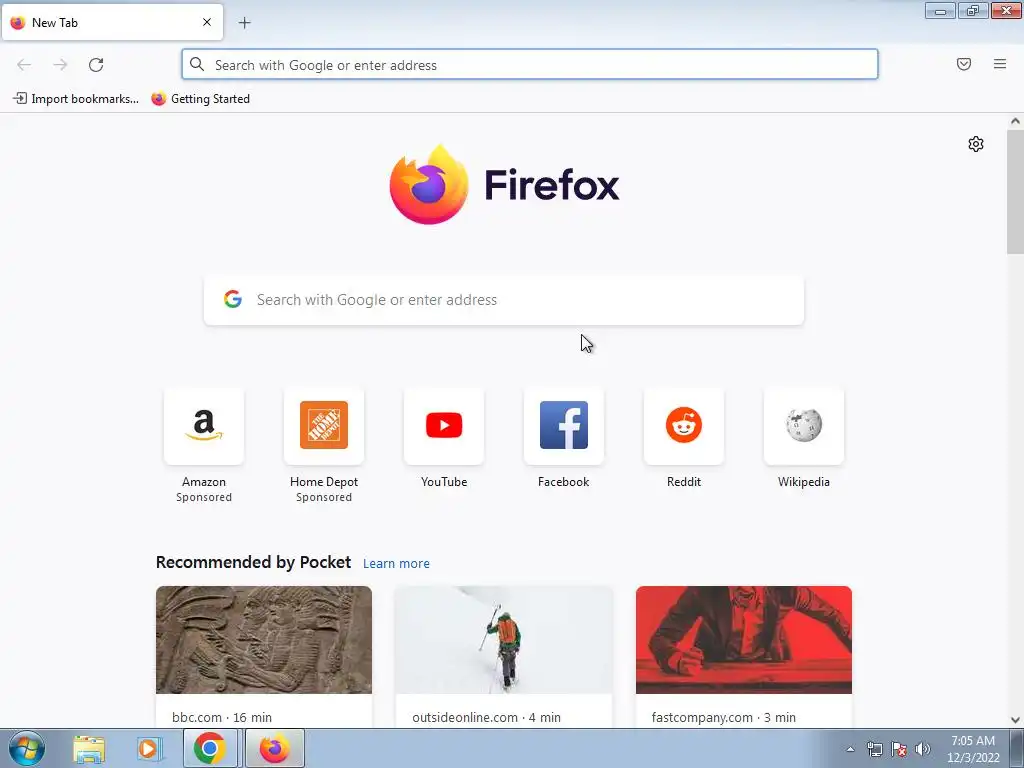Close the New Tab tab

click(x=207, y=22)
